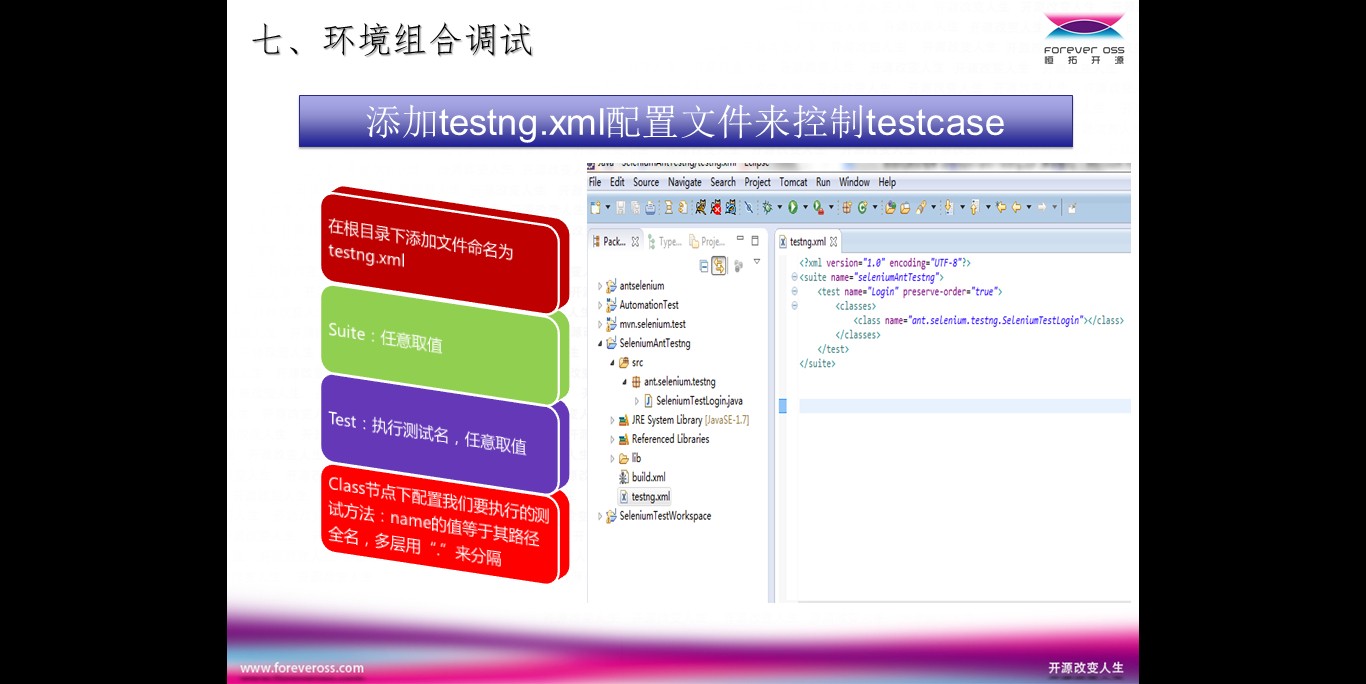Viewport: 1366px width, 684px height.
Task: Close the testng.xml editor tab
Action: point(833,242)
